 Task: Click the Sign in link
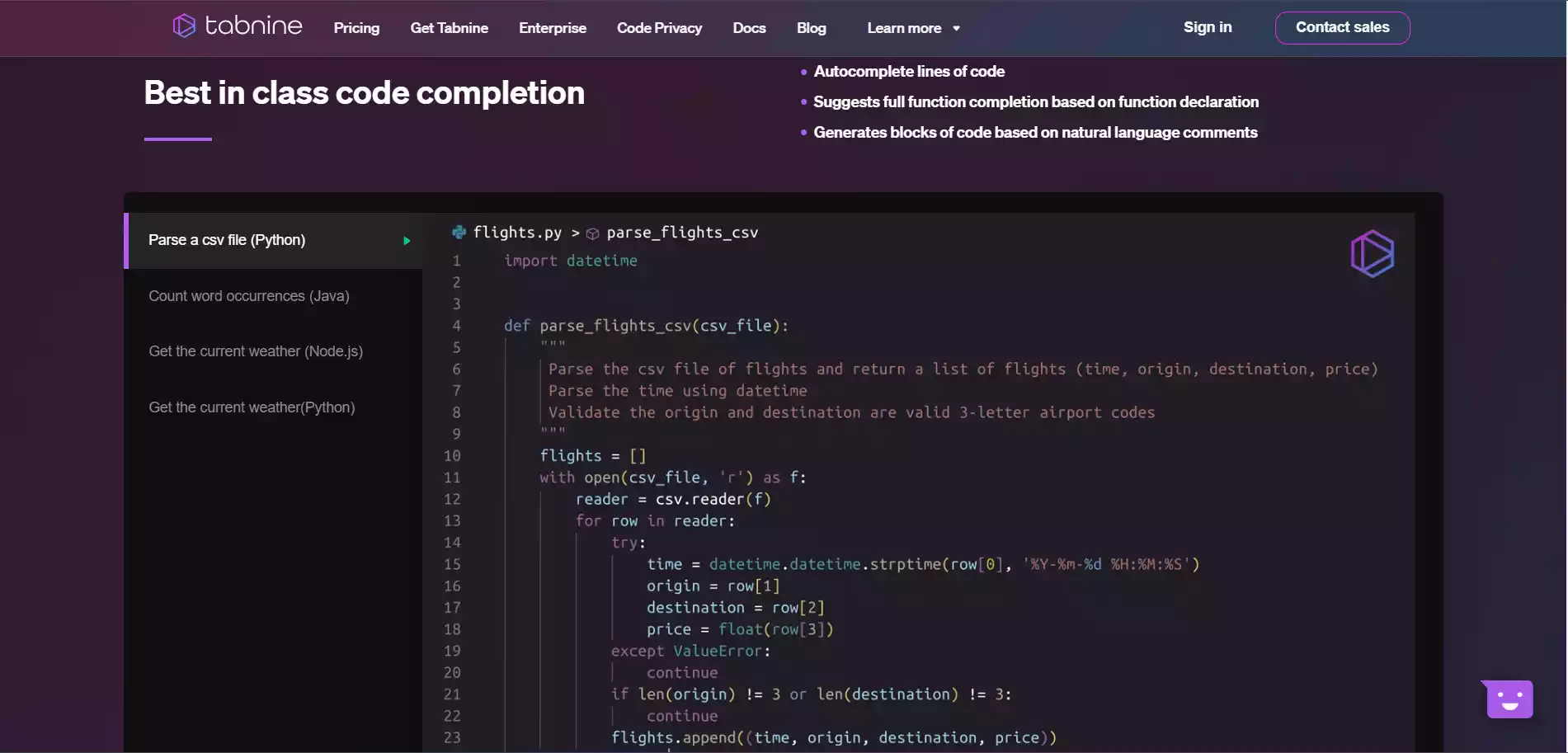click(x=1208, y=27)
